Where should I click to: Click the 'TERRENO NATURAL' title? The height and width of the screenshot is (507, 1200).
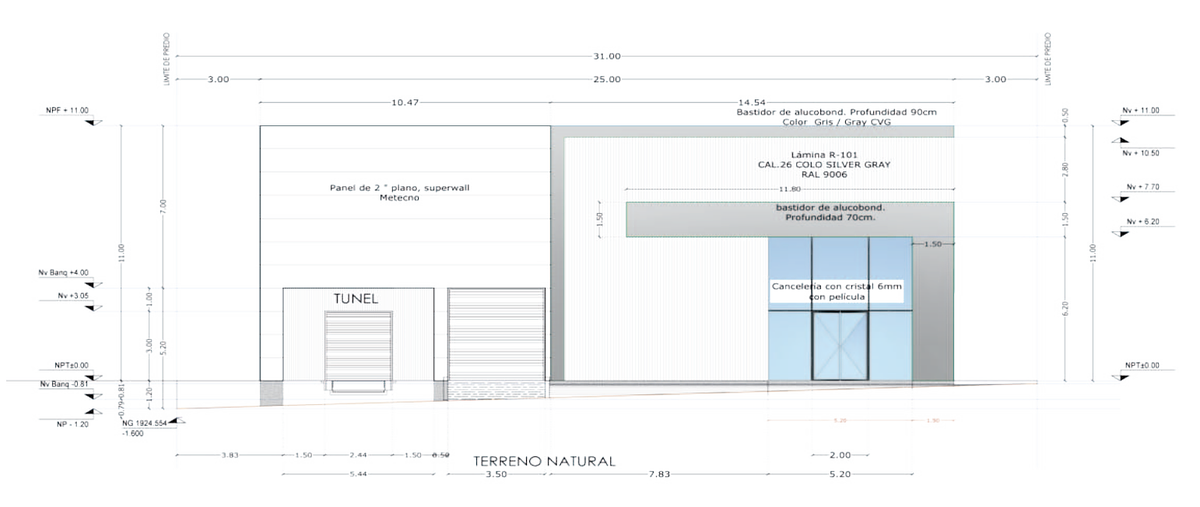pyautogui.click(x=544, y=461)
